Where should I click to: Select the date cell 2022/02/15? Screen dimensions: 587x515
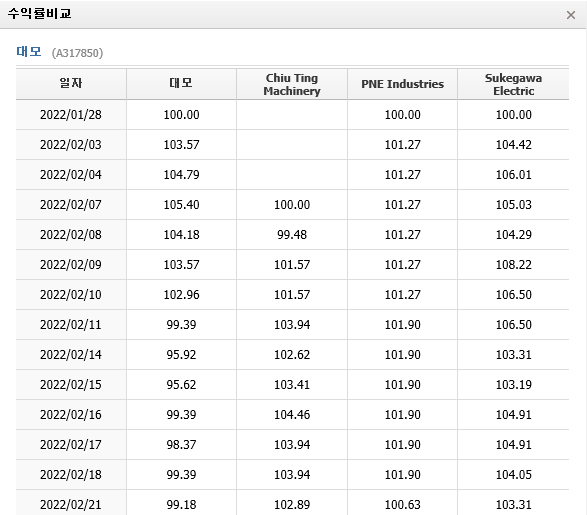point(71,384)
